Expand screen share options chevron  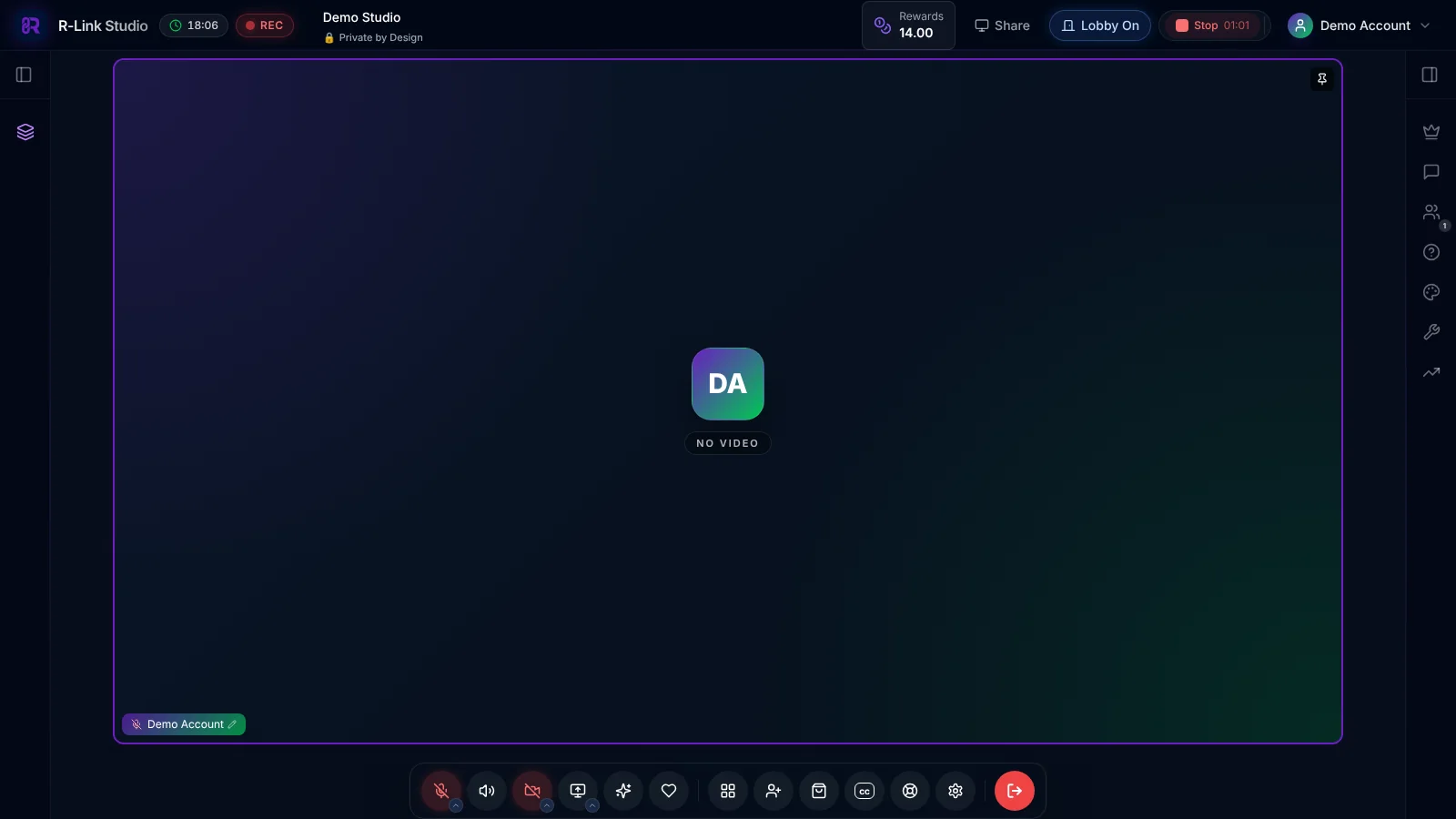[592, 805]
